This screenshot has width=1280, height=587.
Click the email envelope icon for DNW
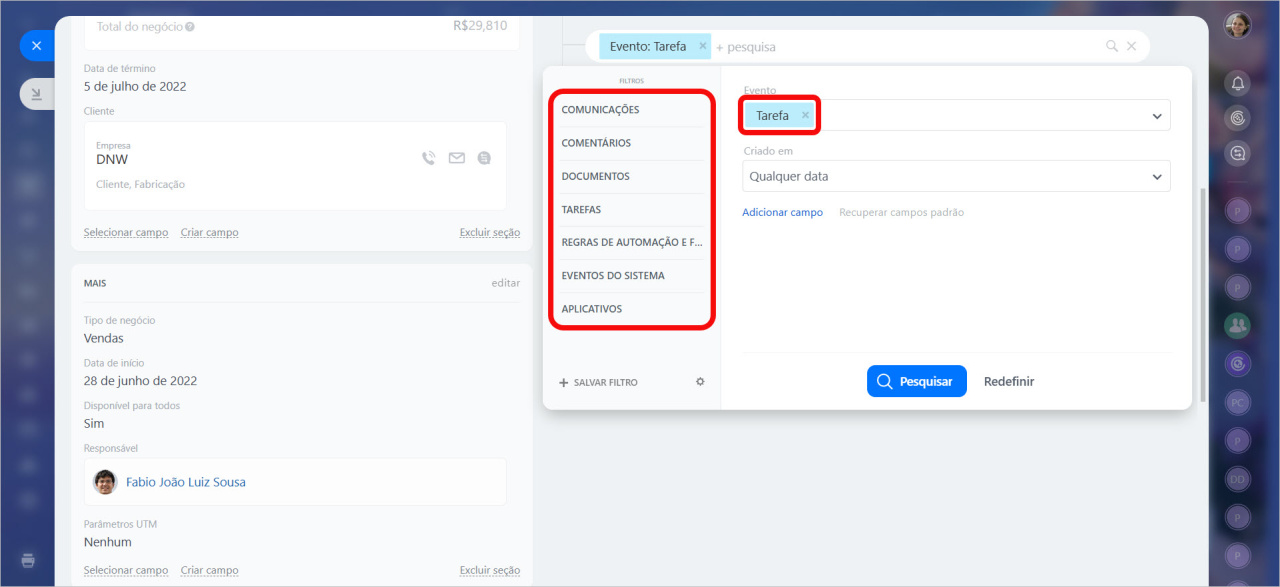[x=457, y=158]
